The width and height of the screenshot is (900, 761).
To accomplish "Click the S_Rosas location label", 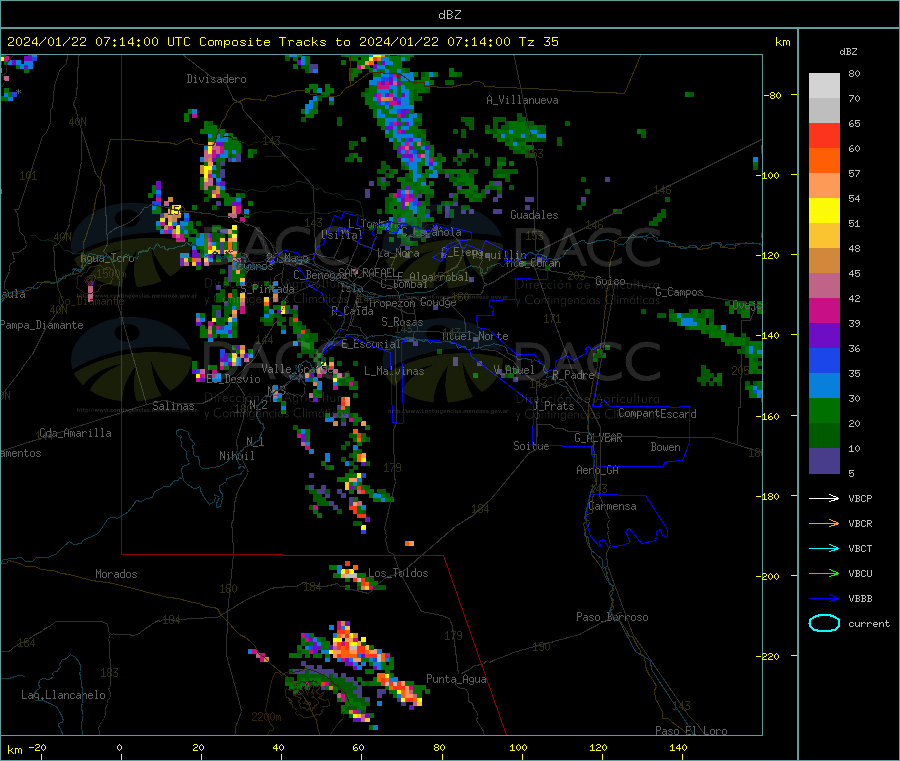I will (x=402, y=322).
